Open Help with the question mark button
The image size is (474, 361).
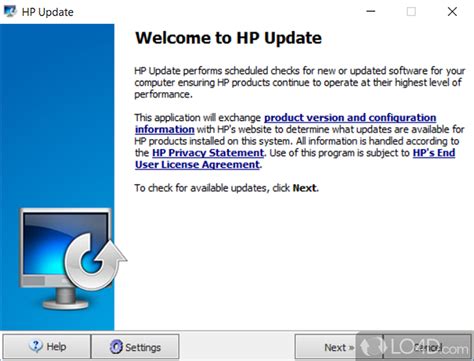[47, 347]
